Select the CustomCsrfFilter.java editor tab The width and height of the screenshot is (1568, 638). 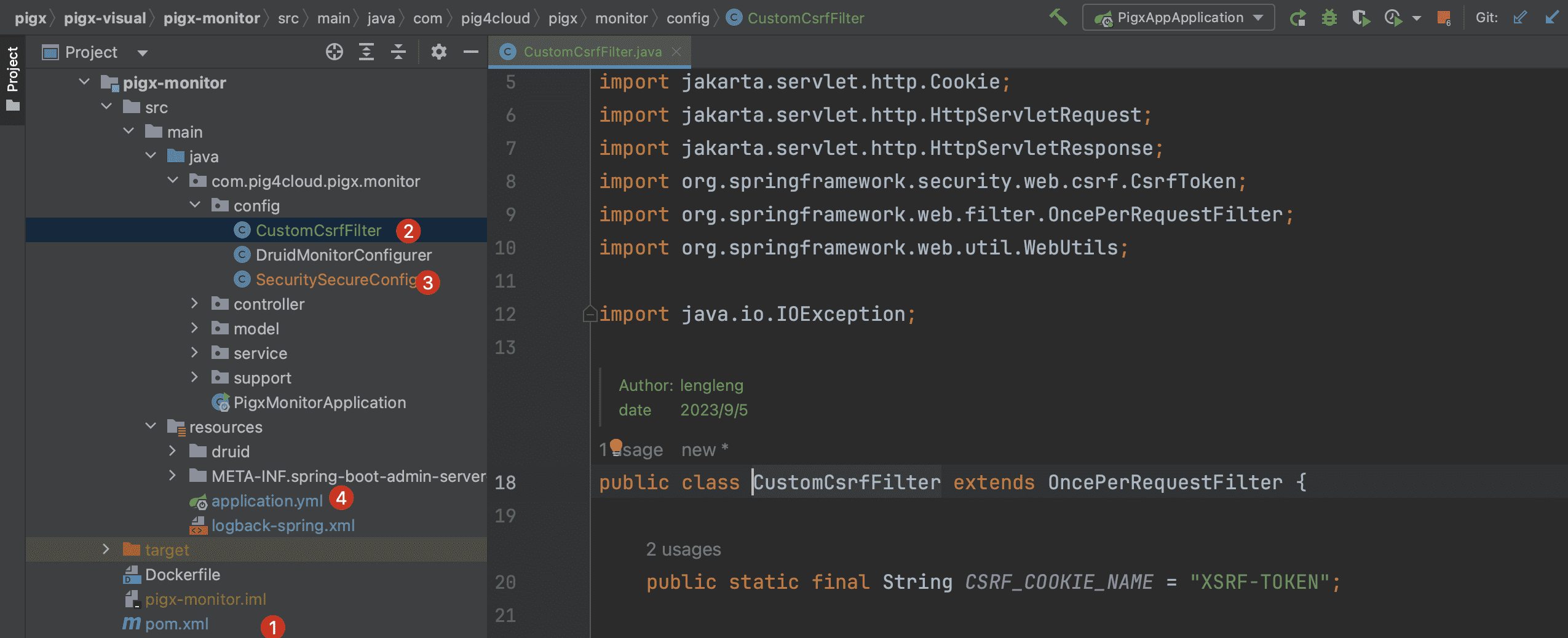tap(592, 52)
